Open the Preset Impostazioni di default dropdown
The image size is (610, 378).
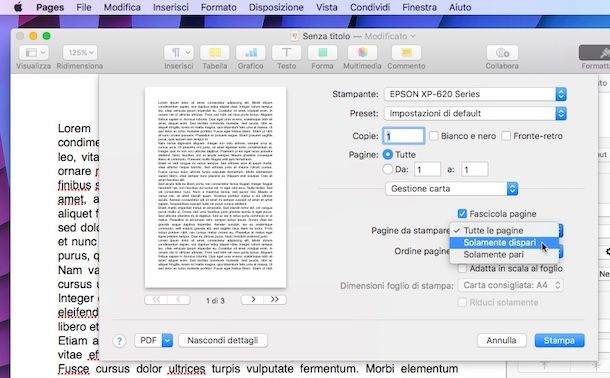click(475, 114)
